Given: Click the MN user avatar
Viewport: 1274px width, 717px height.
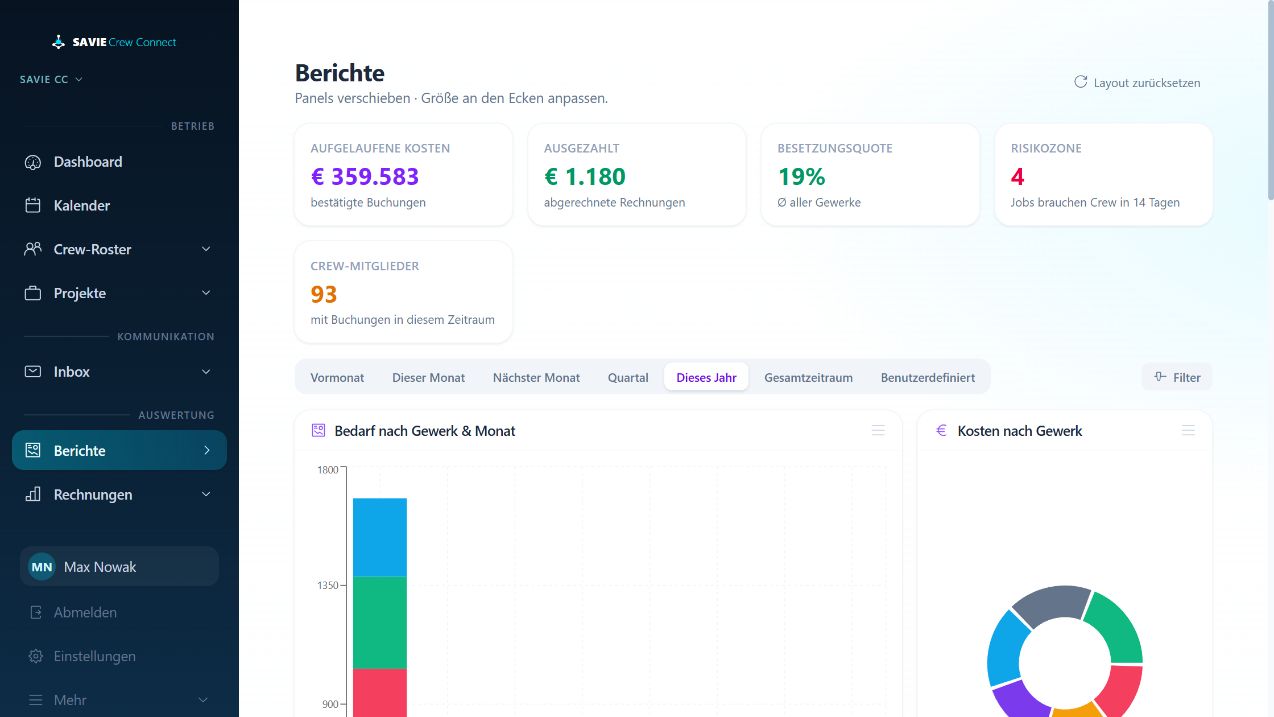Looking at the screenshot, I should coord(42,567).
